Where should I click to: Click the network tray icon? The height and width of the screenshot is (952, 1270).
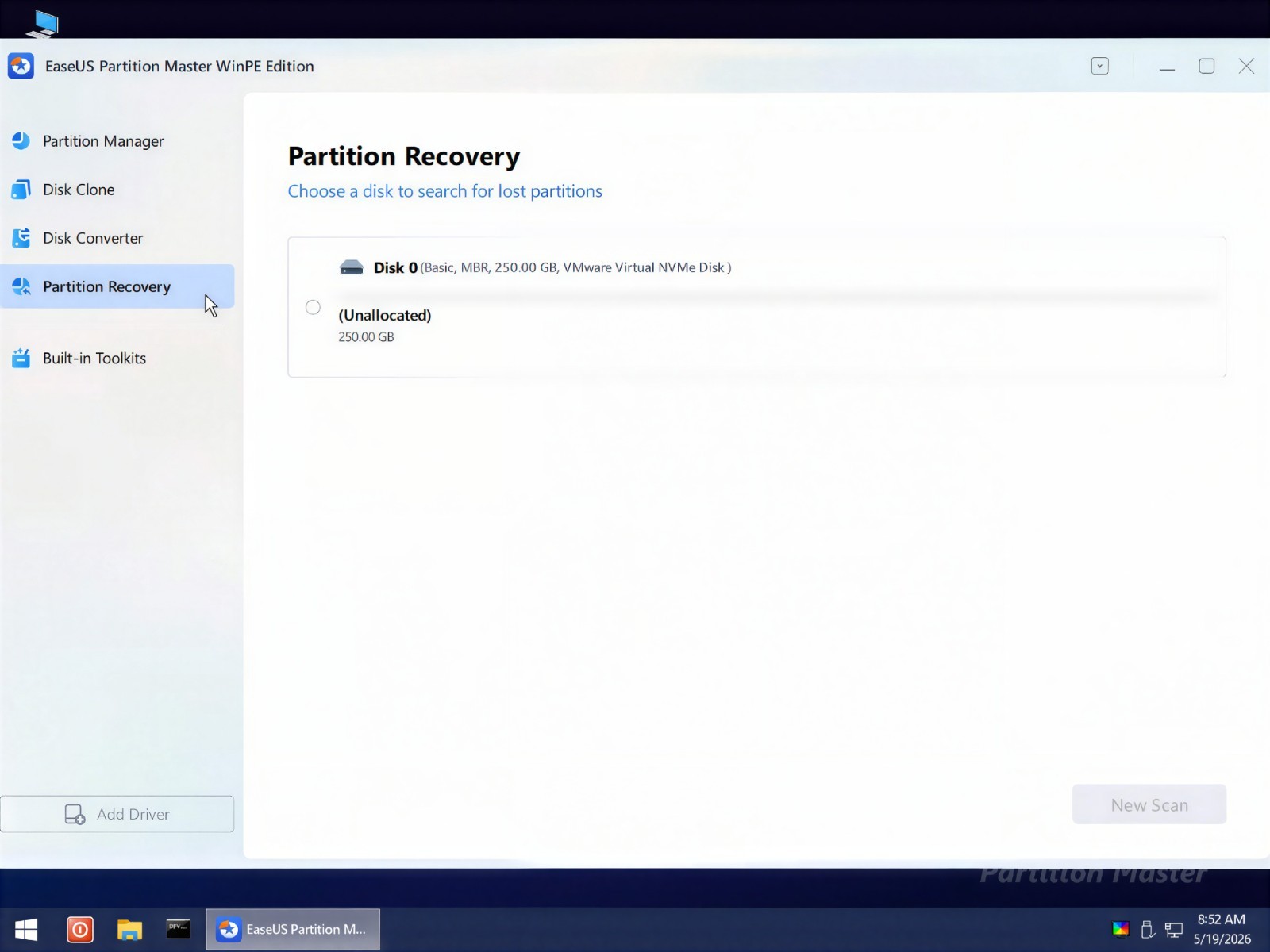tap(1173, 930)
